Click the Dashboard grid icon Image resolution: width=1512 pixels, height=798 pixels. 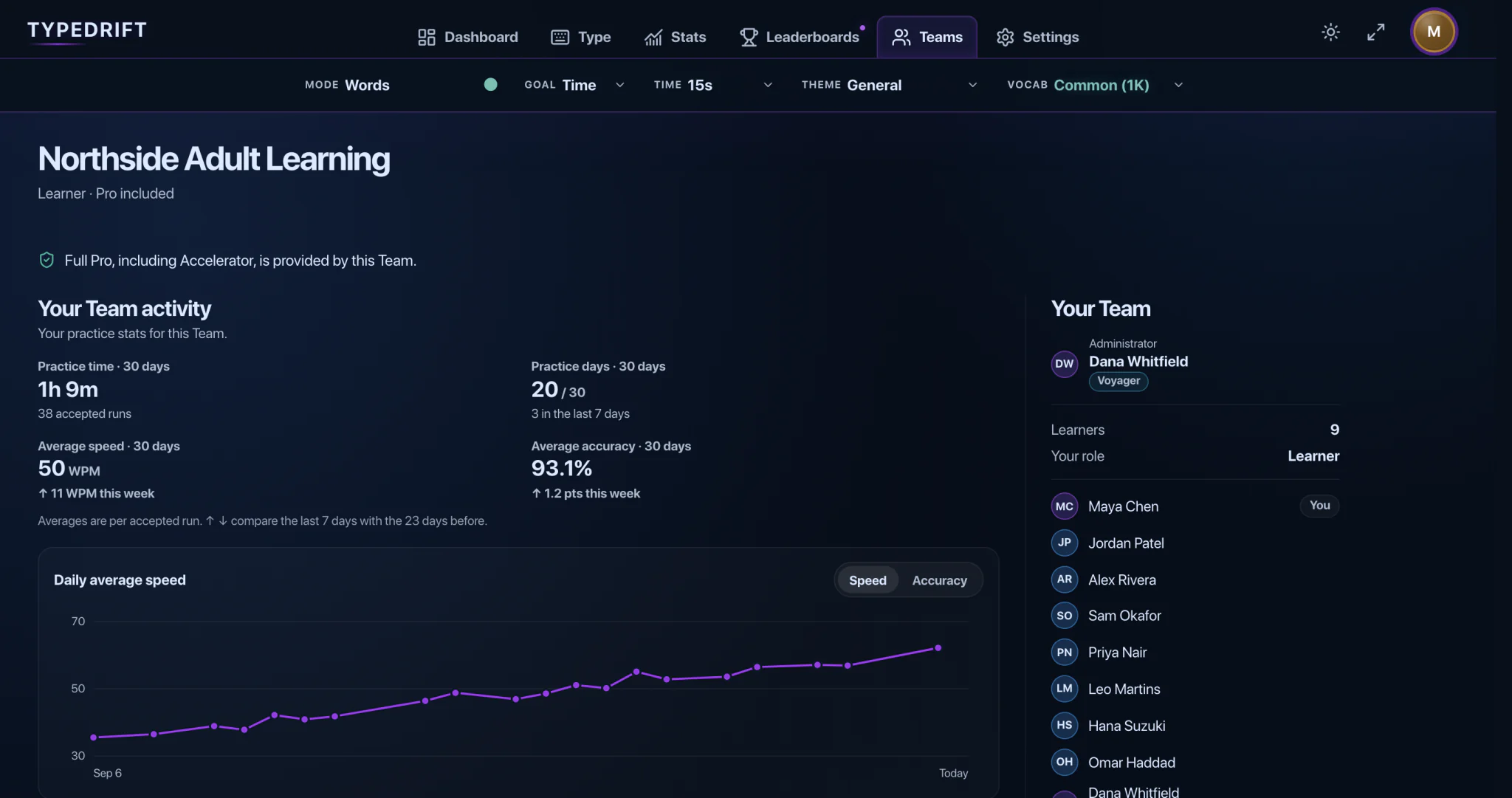(427, 37)
